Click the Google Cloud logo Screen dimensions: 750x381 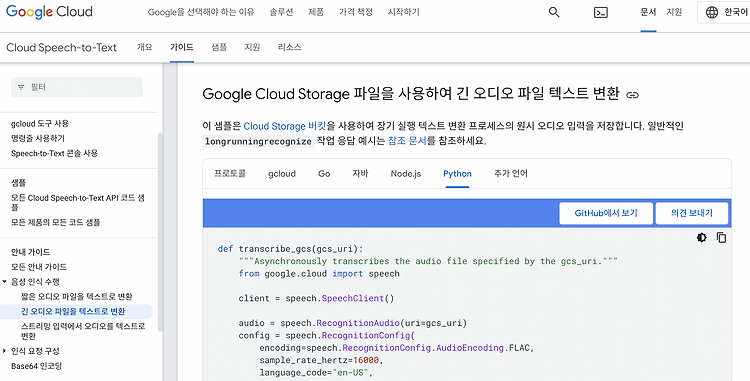49,12
